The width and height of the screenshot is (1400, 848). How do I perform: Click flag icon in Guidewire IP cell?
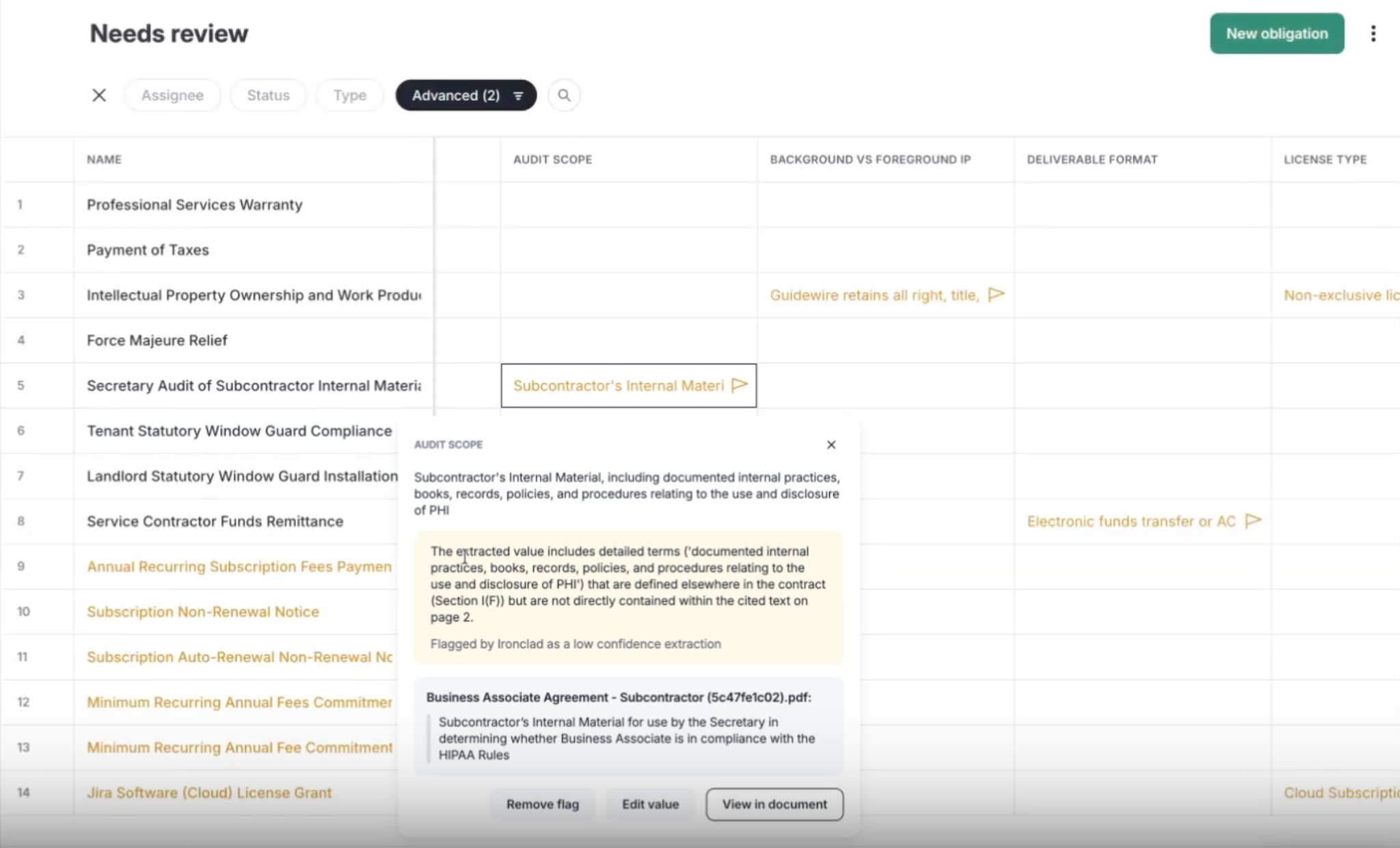(997, 295)
